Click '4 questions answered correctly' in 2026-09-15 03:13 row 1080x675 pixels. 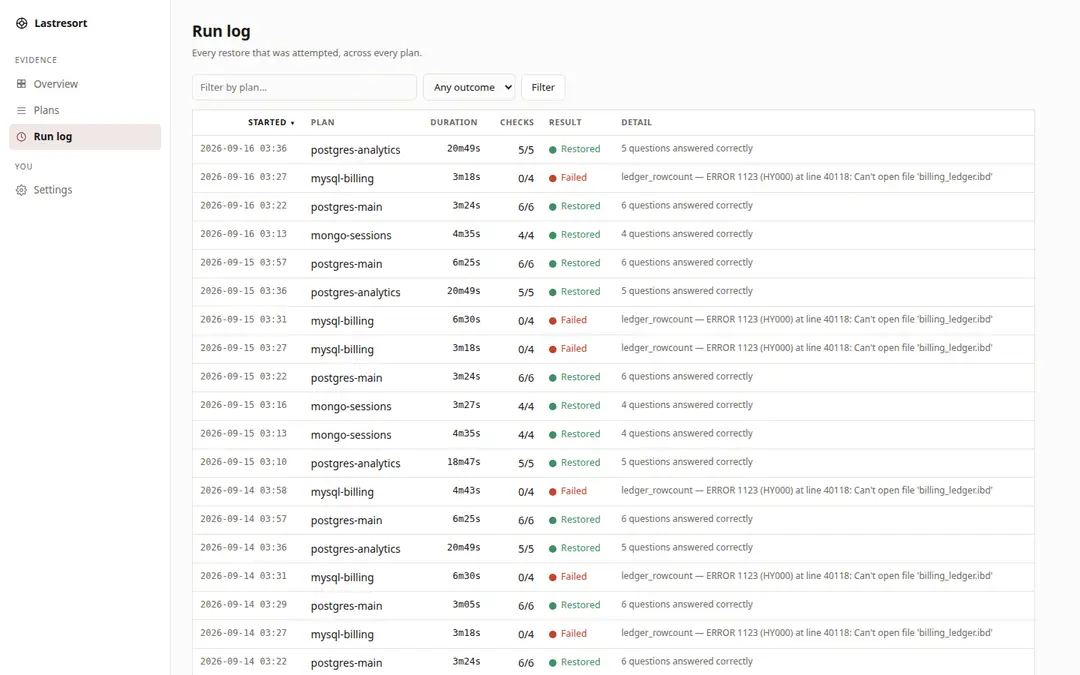coord(687,433)
